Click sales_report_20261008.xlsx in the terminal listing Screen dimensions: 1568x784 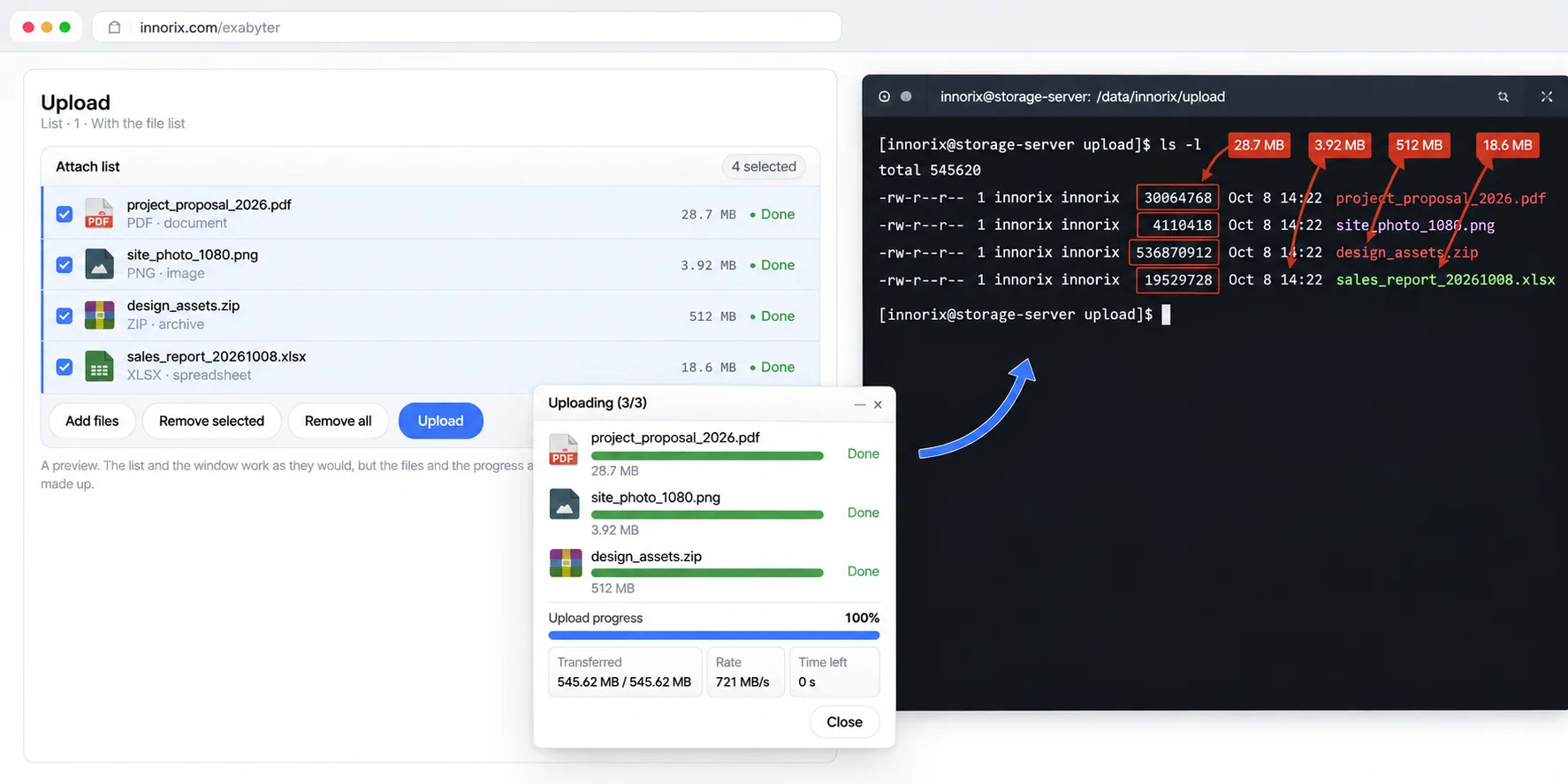pyautogui.click(x=1445, y=279)
